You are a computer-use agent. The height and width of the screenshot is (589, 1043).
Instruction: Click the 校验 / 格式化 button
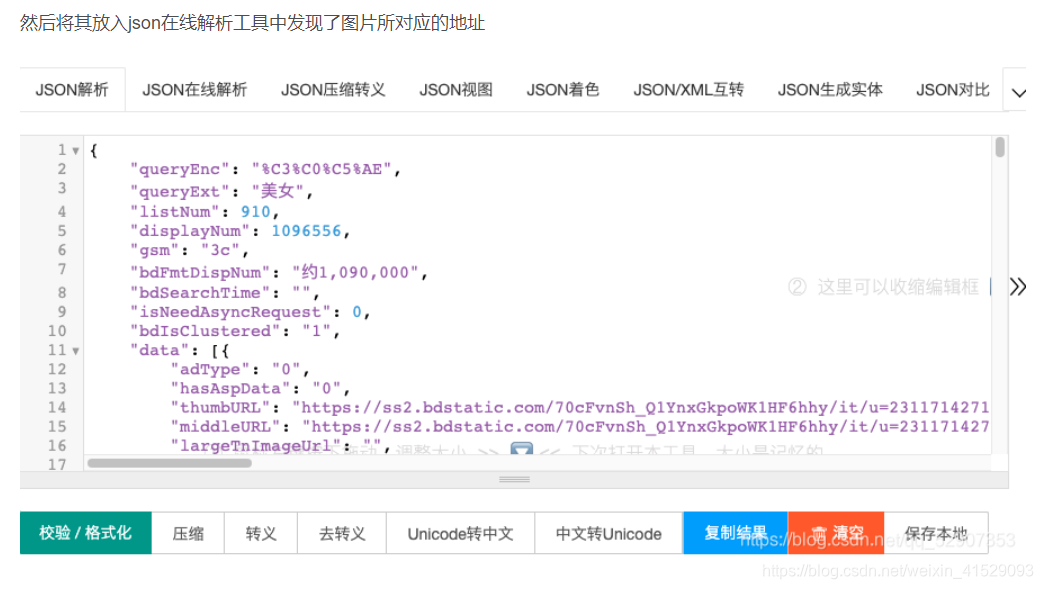pos(86,533)
